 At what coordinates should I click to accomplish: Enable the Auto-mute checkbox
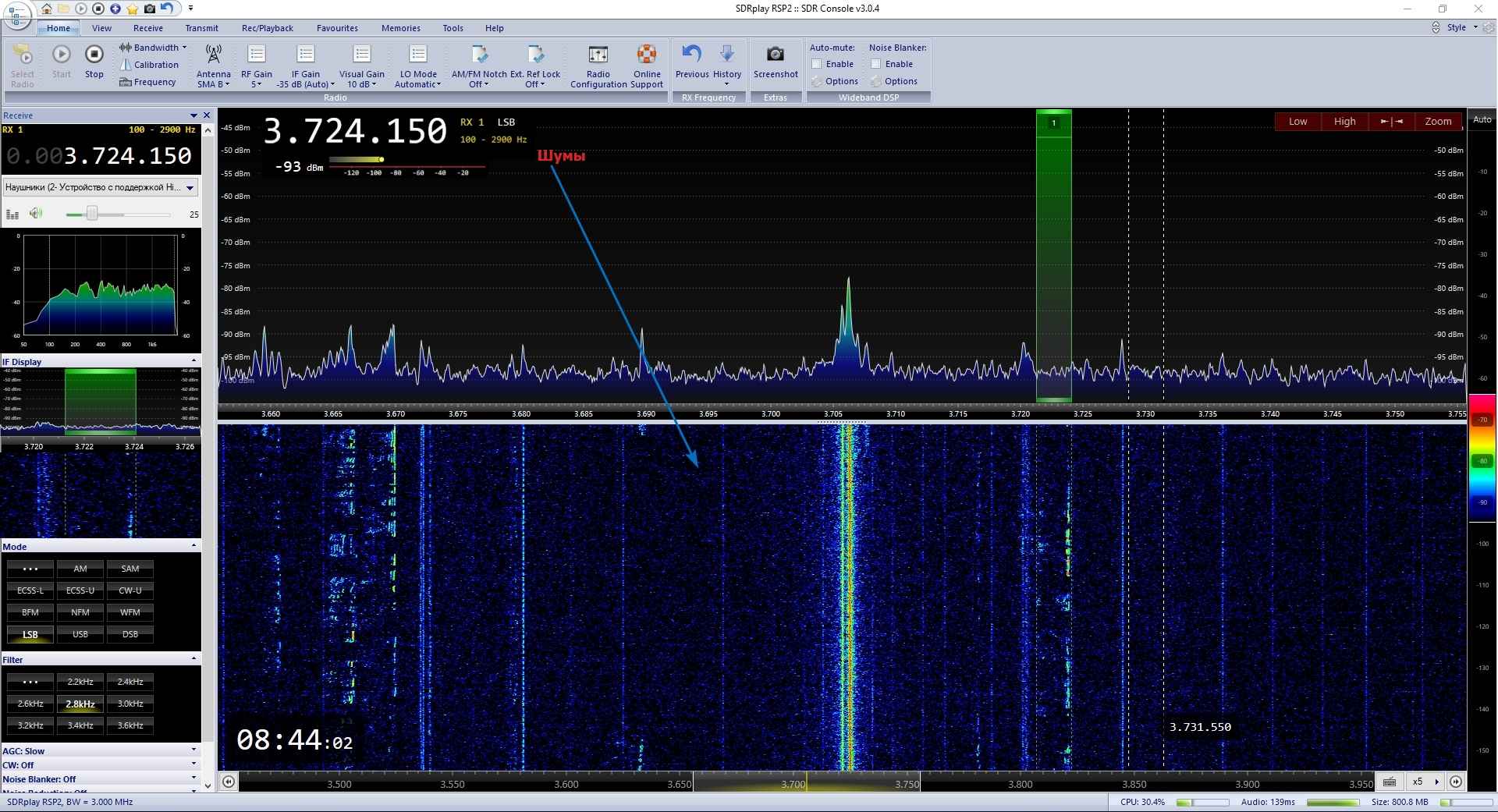click(x=817, y=64)
